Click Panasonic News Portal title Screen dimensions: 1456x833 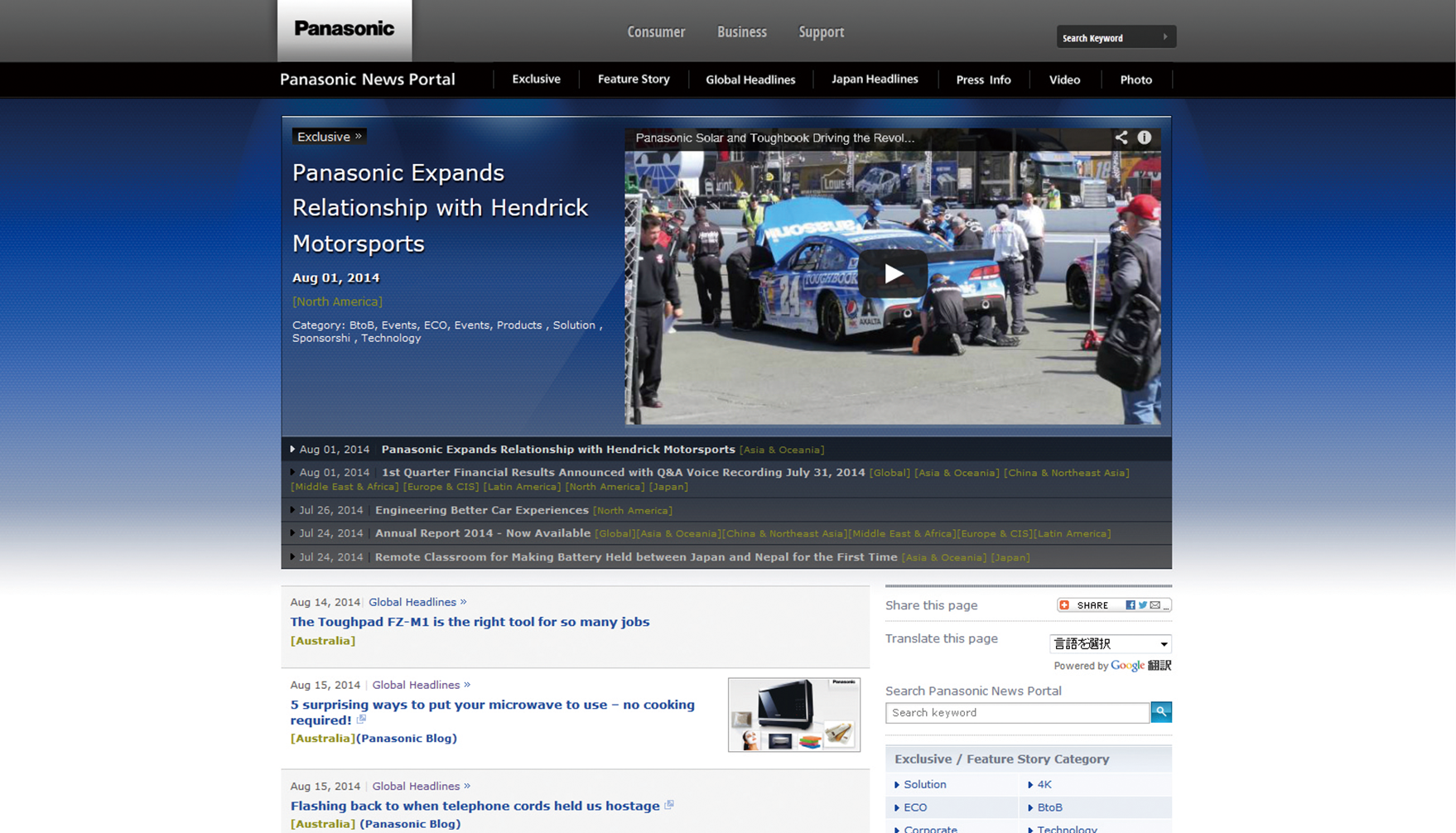pyautogui.click(x=368, y=79)
